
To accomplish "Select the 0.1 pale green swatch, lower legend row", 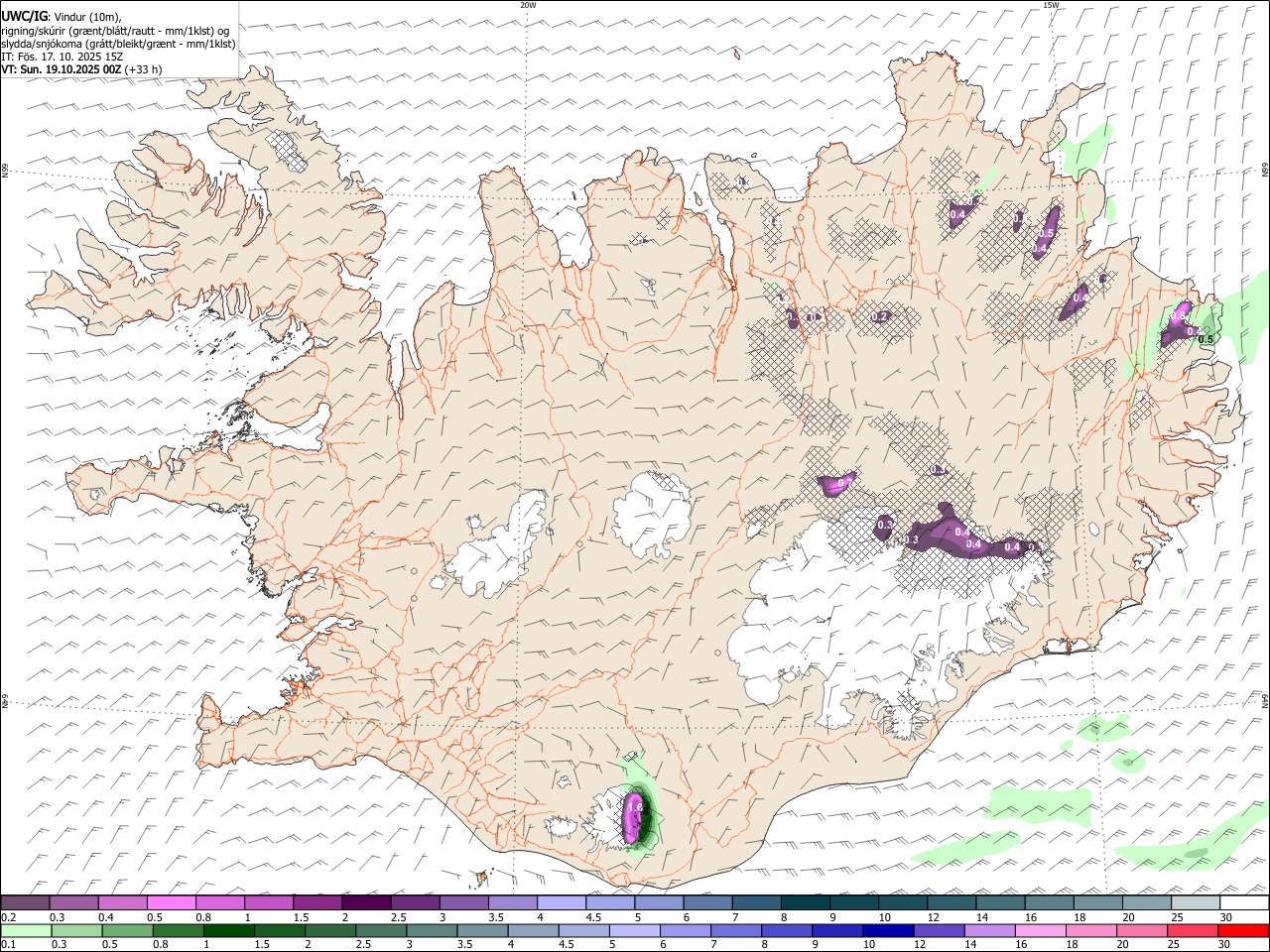I will pos(26,930).
